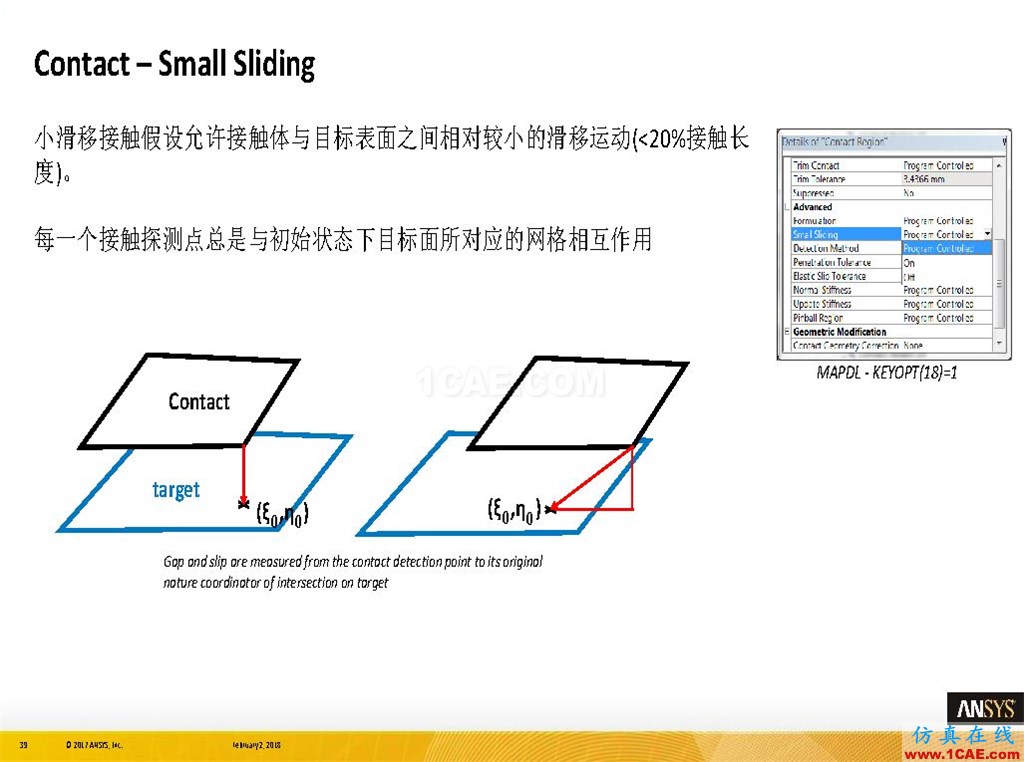Click the black 'Contact' surface label
1024x762 pixels.
pos(199,401)
